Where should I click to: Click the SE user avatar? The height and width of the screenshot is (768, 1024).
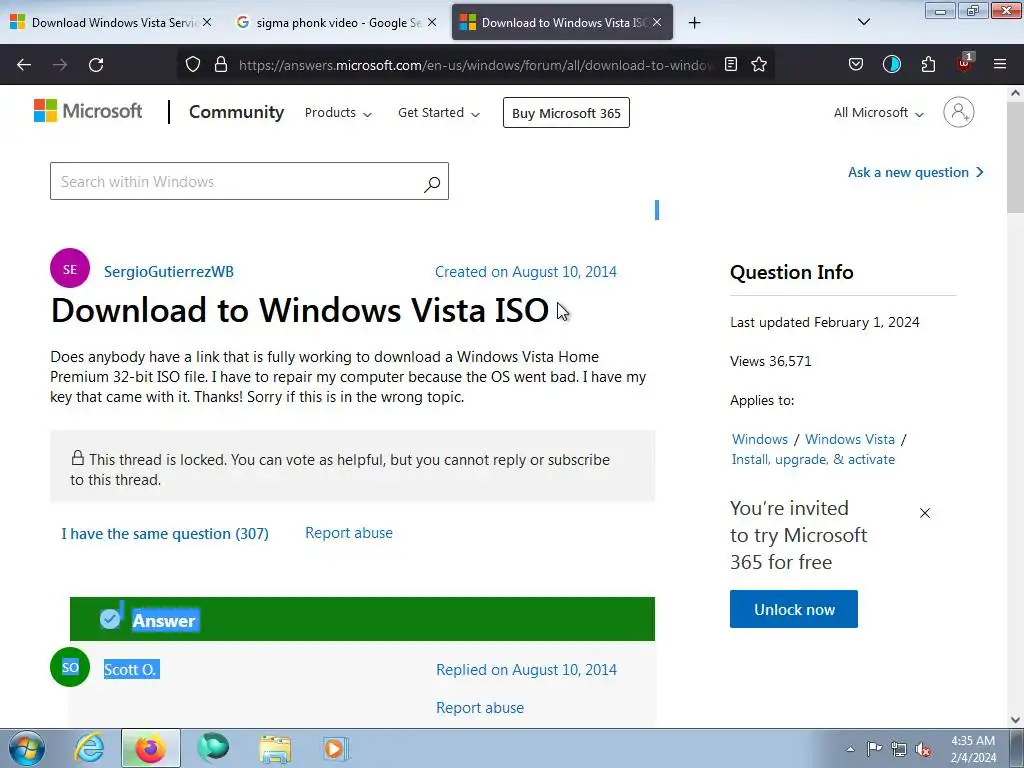pyautogui.click(x=70, y=268)
